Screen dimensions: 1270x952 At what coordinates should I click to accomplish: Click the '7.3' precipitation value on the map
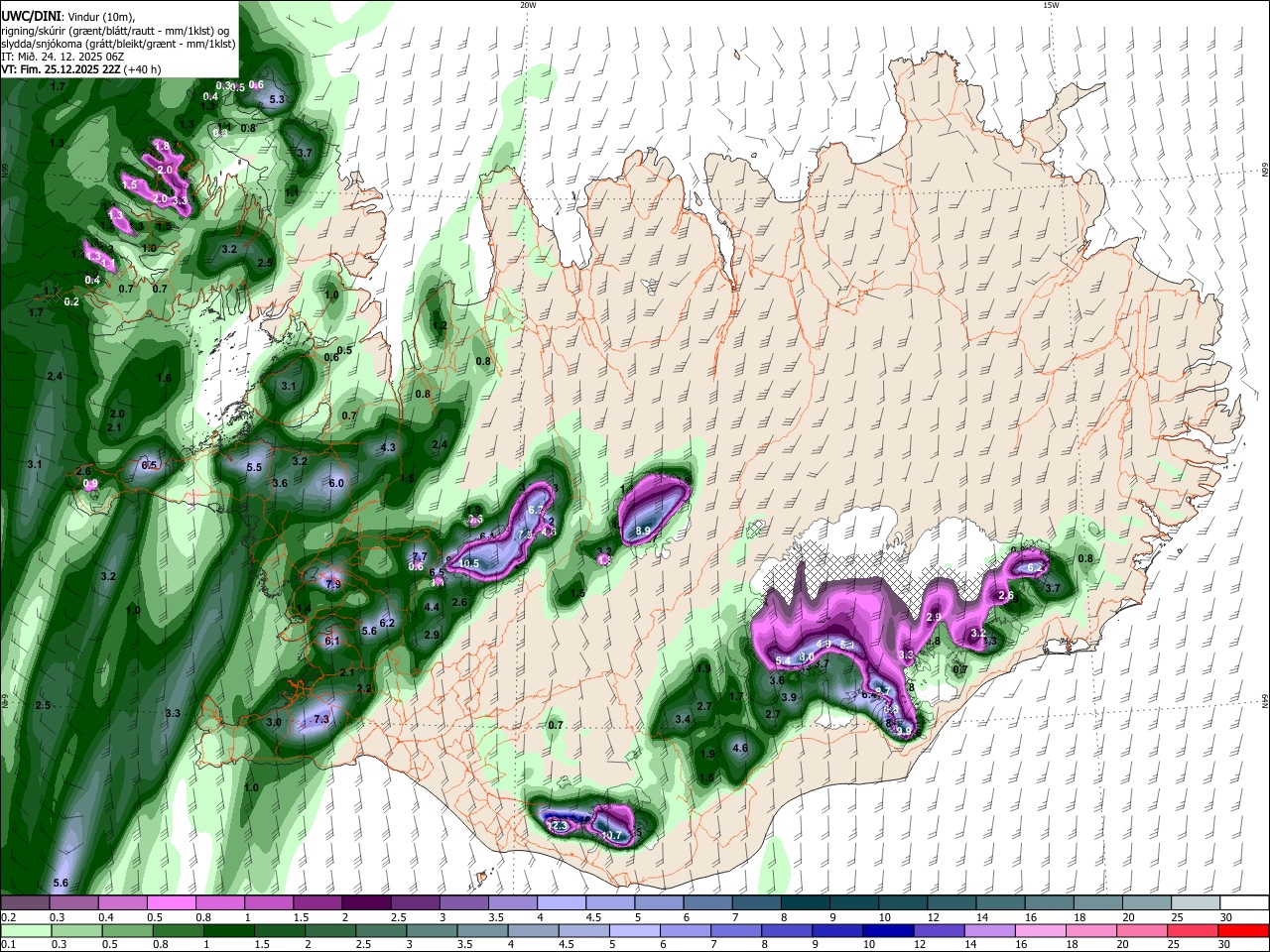click(320, 719)
